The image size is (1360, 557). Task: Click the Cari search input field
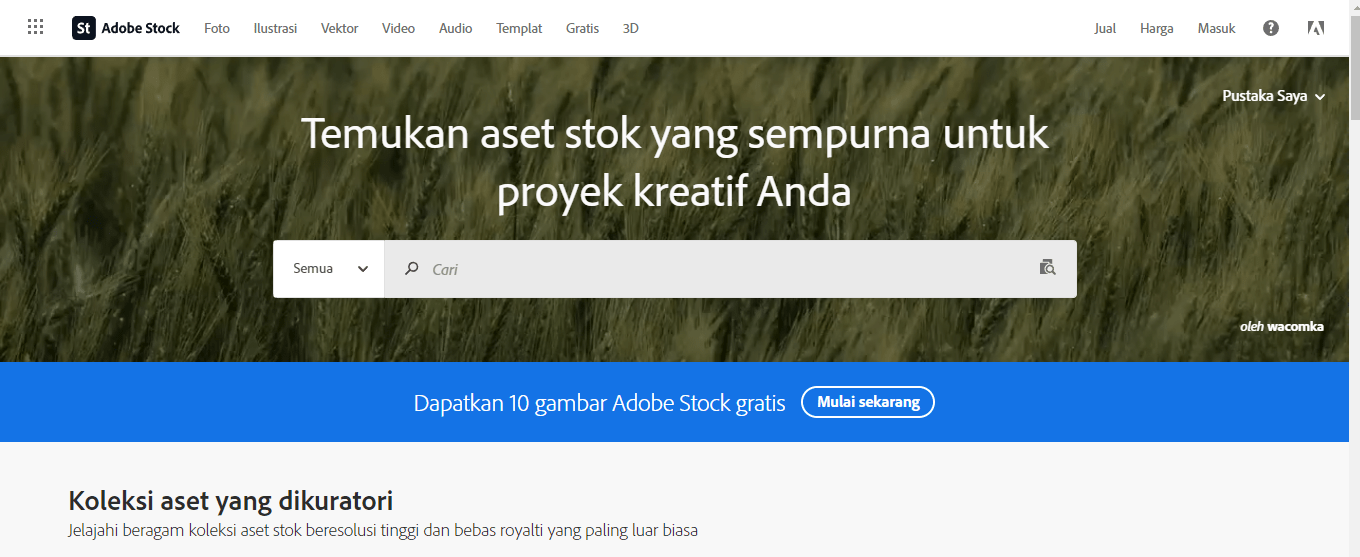pos(730,268)
